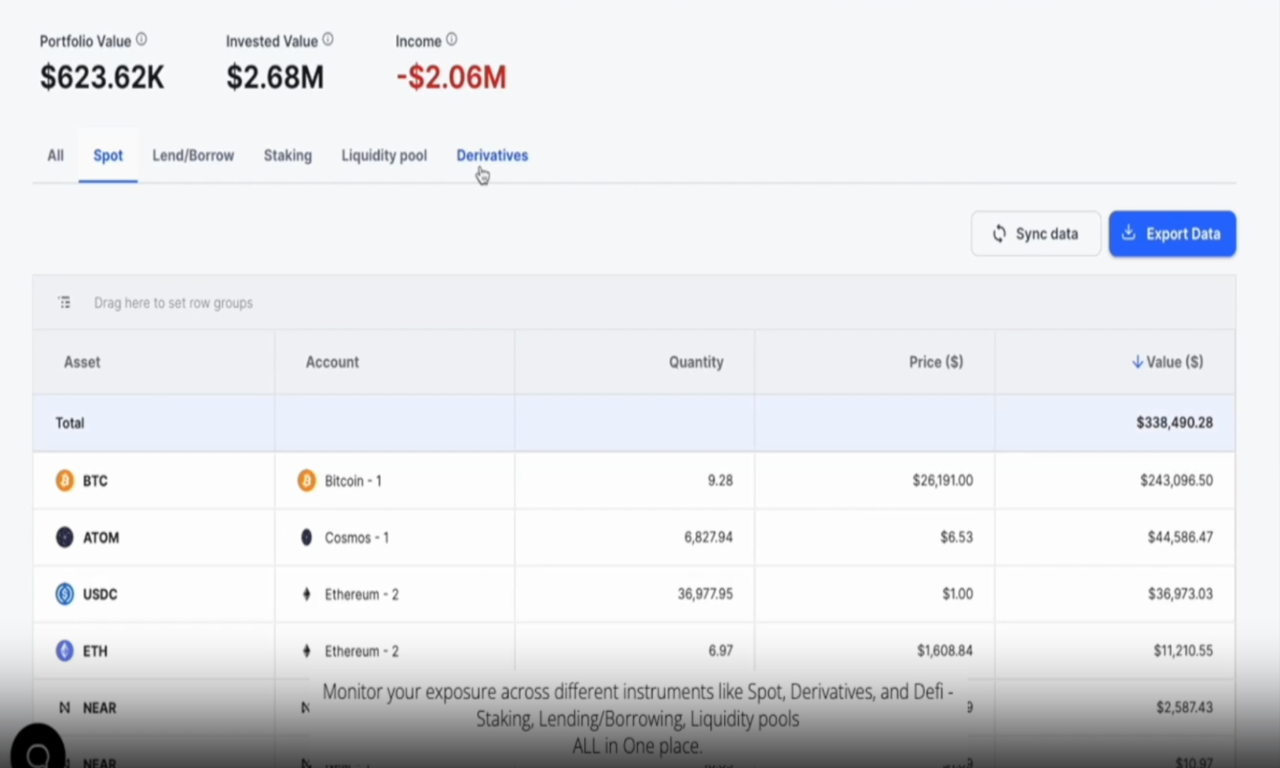Click ATOM quantity 6,827.94

click(x=708, y=538)
